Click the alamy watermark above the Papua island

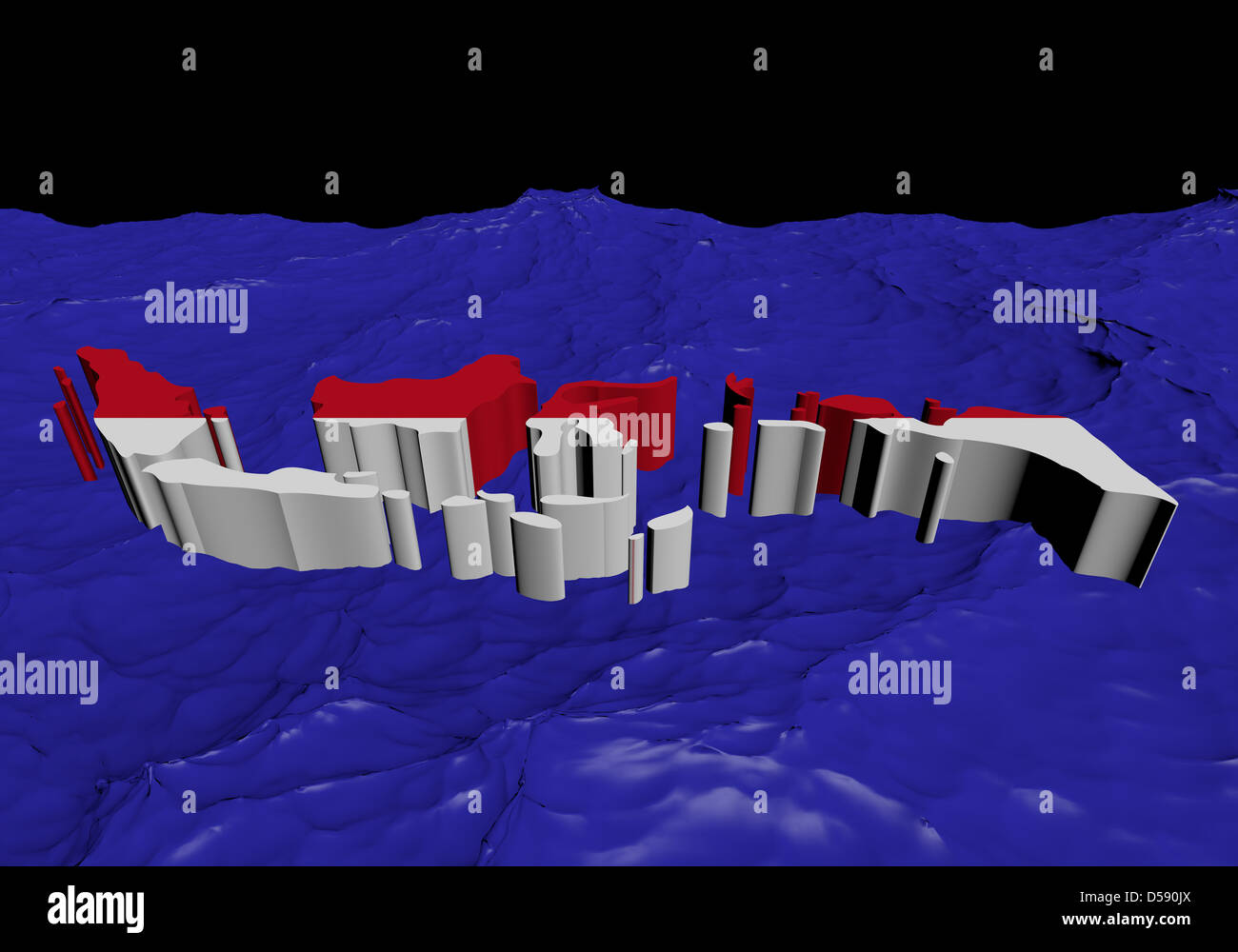click(x=1044, y=307)
